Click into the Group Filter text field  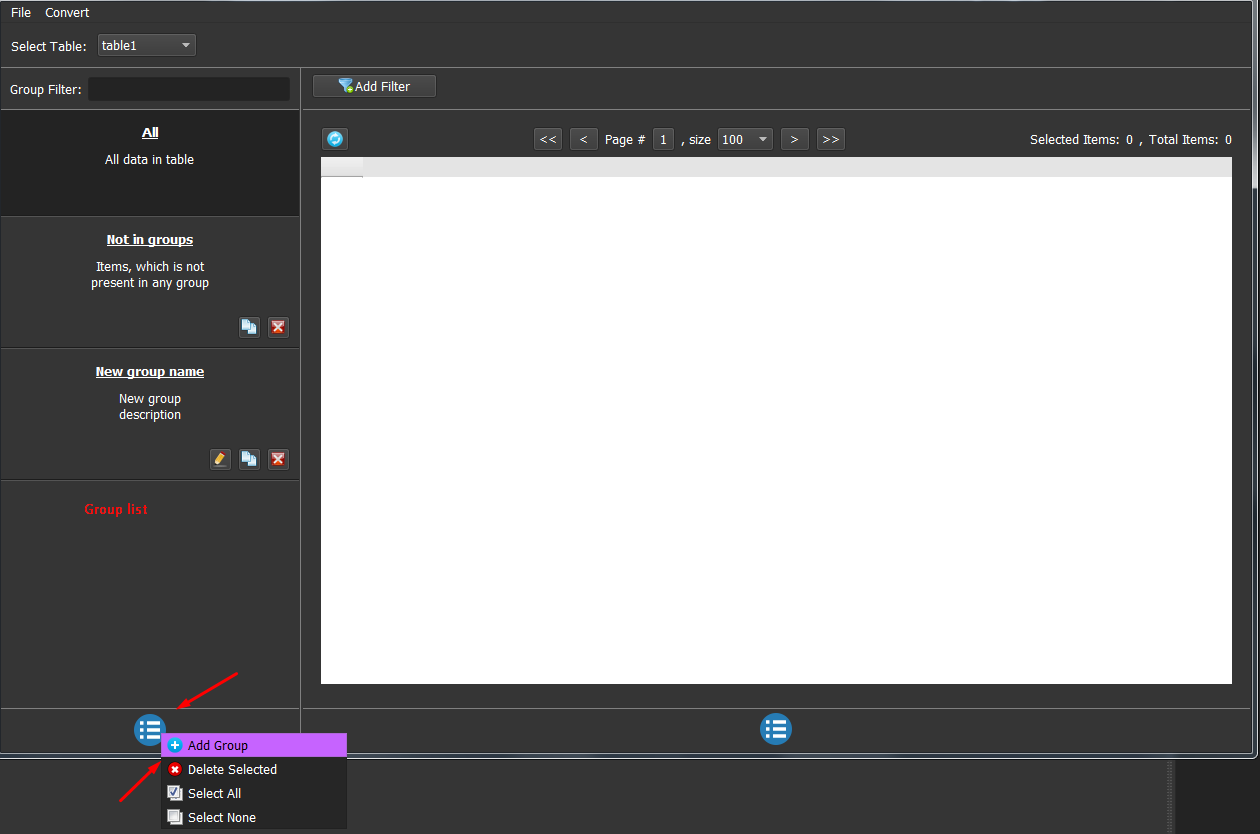[189, 89]
